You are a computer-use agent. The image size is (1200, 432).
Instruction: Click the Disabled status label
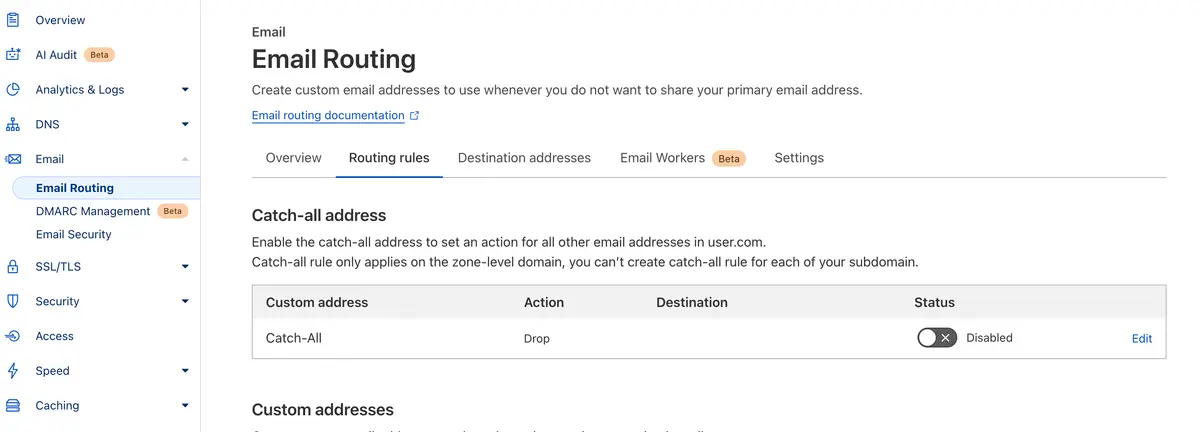tap(989, 338)
